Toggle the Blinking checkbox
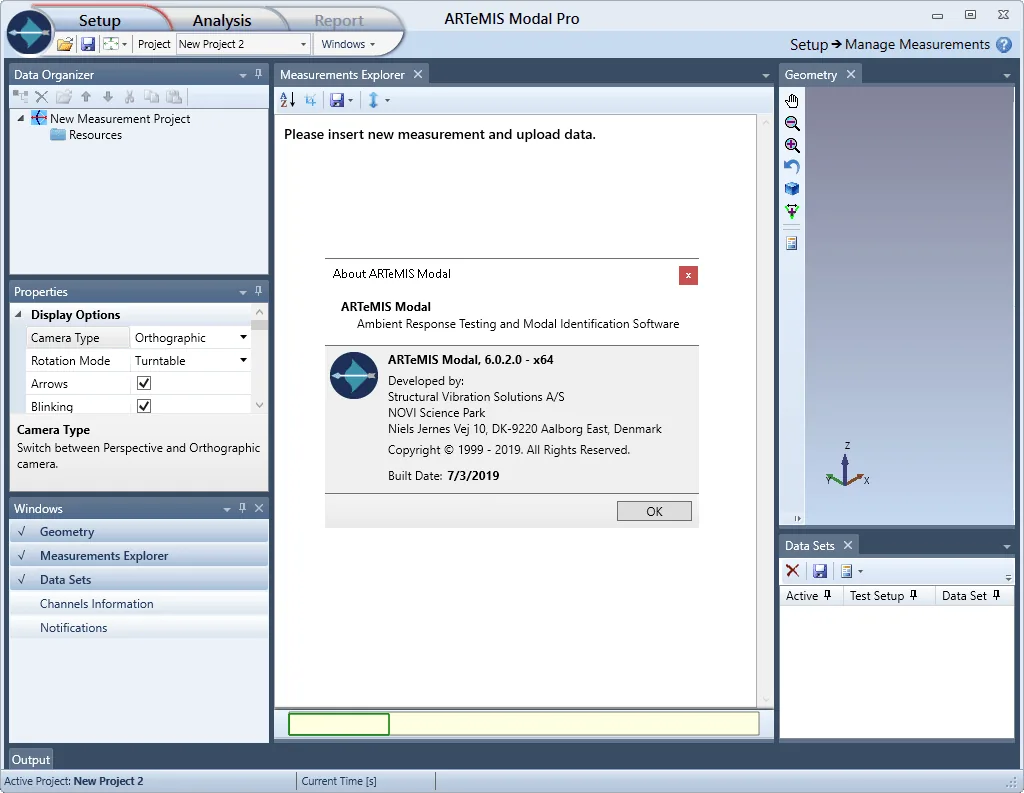The height and width of the screenshot is (793, 1024). (144, 406)
